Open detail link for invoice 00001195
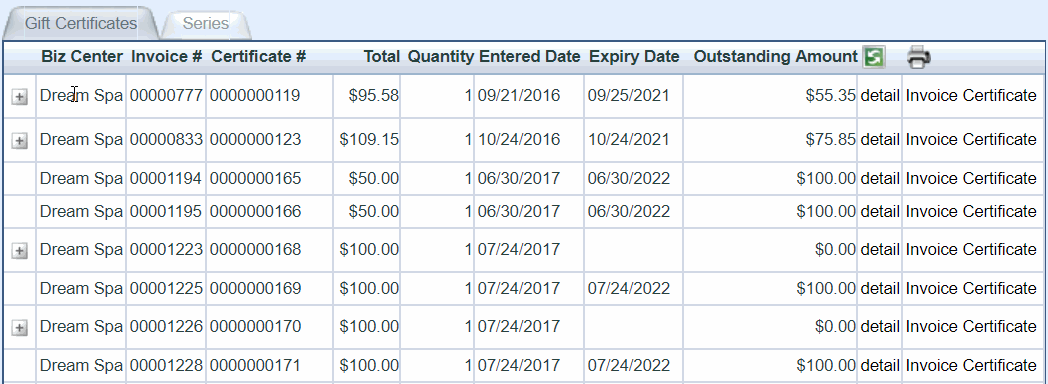This screenshot has height=384, width=1048. click(x=880, y=211)
